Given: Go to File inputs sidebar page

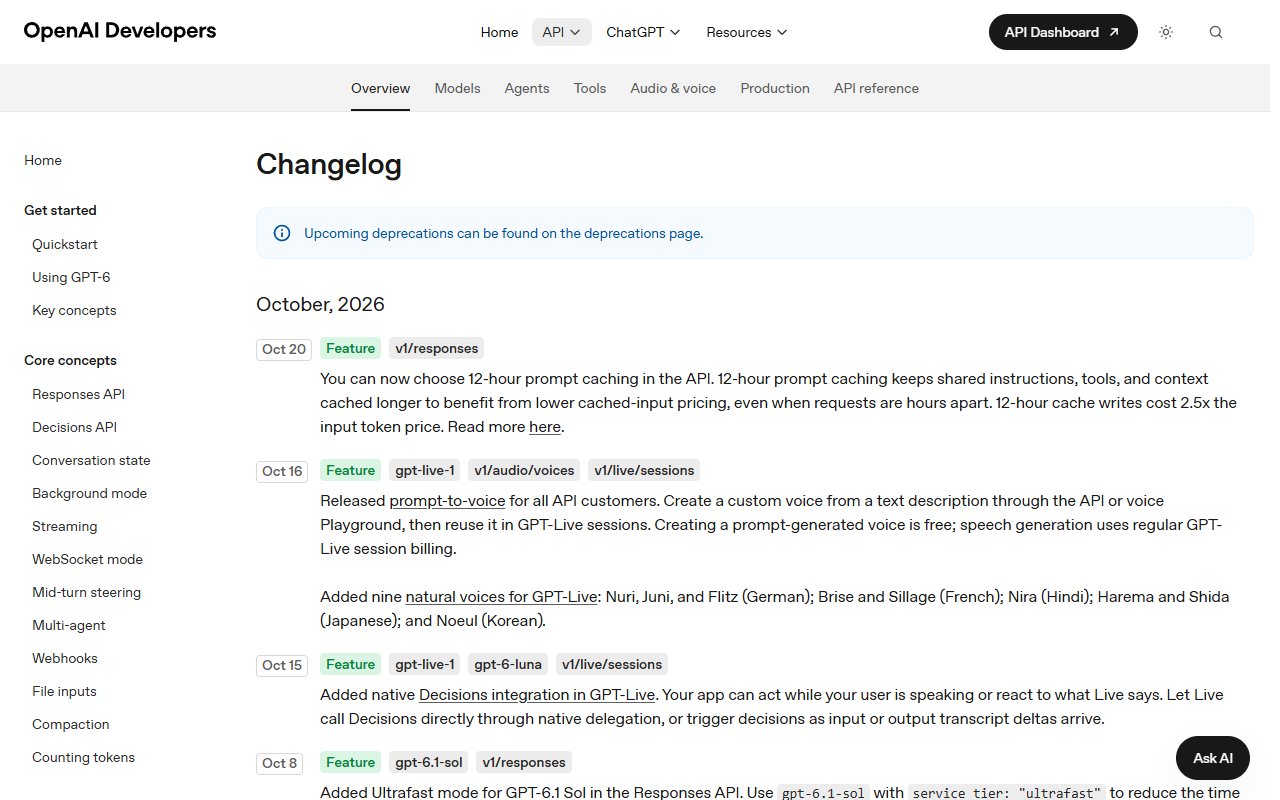Looking at the screenshot, I should click(64, 691).
